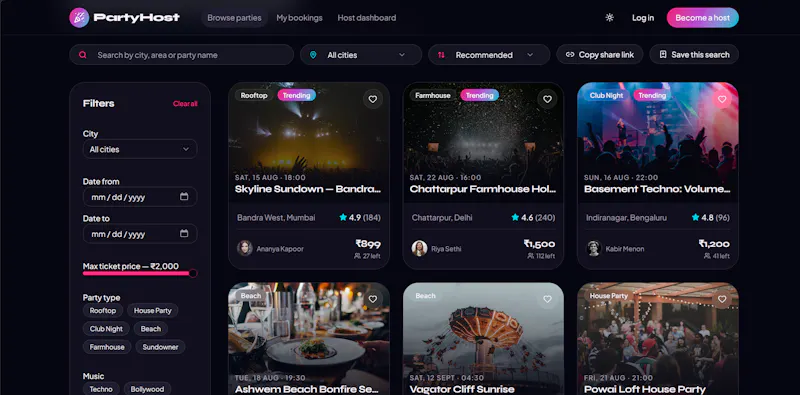
Task: Click the Chattarpur Farmhouse party title
Action: pyautogui.click(x=483, y=189)
